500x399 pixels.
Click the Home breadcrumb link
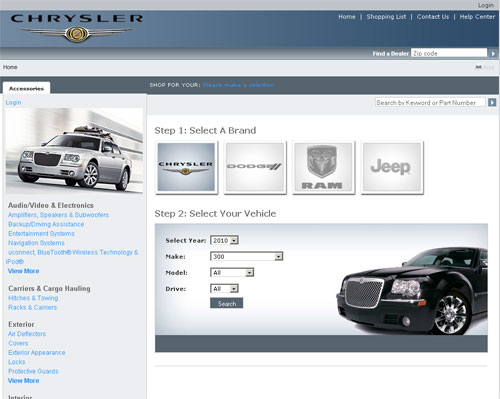pyautogui.click(x=10, y=67)
